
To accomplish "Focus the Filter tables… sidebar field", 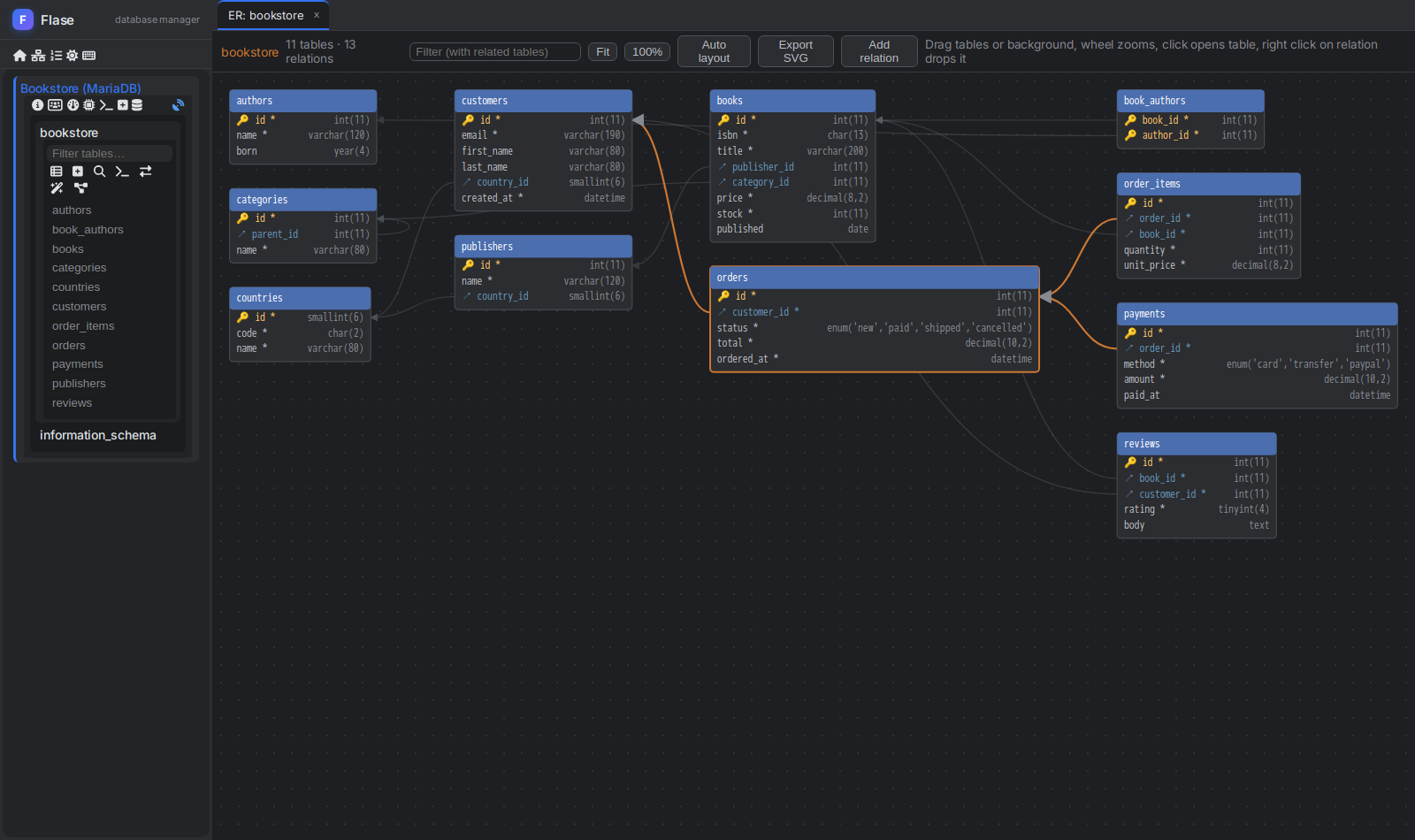I will [110, 153].
